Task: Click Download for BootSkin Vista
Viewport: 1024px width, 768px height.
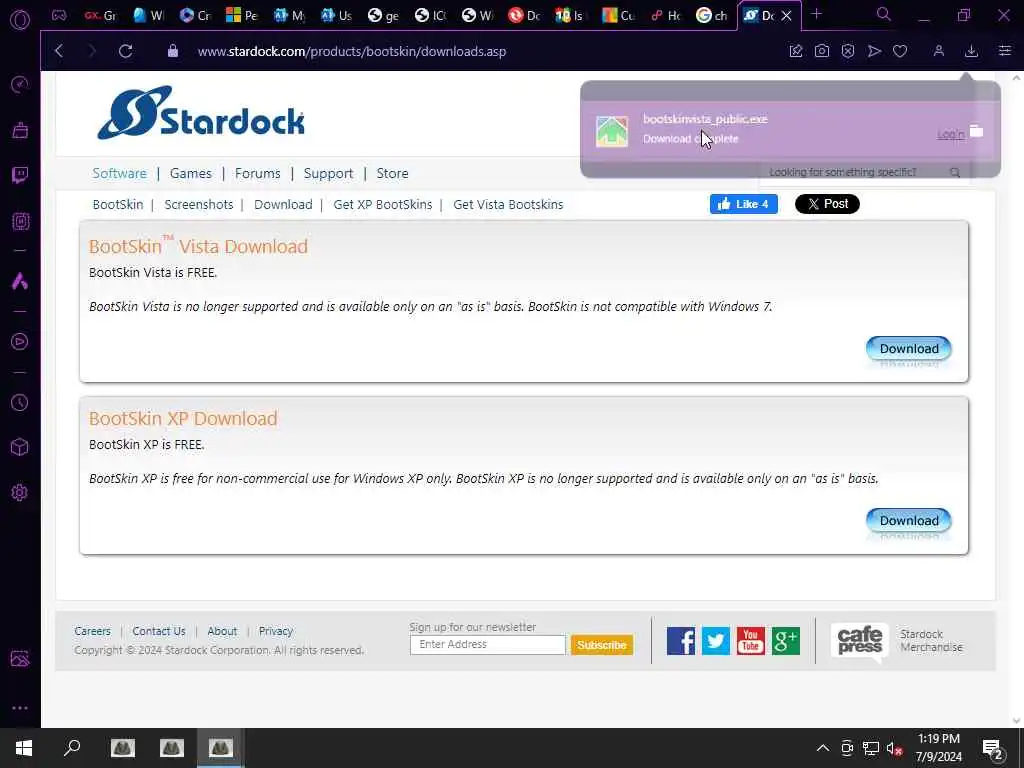Action: pyautogui.click(x=908, y=348)
